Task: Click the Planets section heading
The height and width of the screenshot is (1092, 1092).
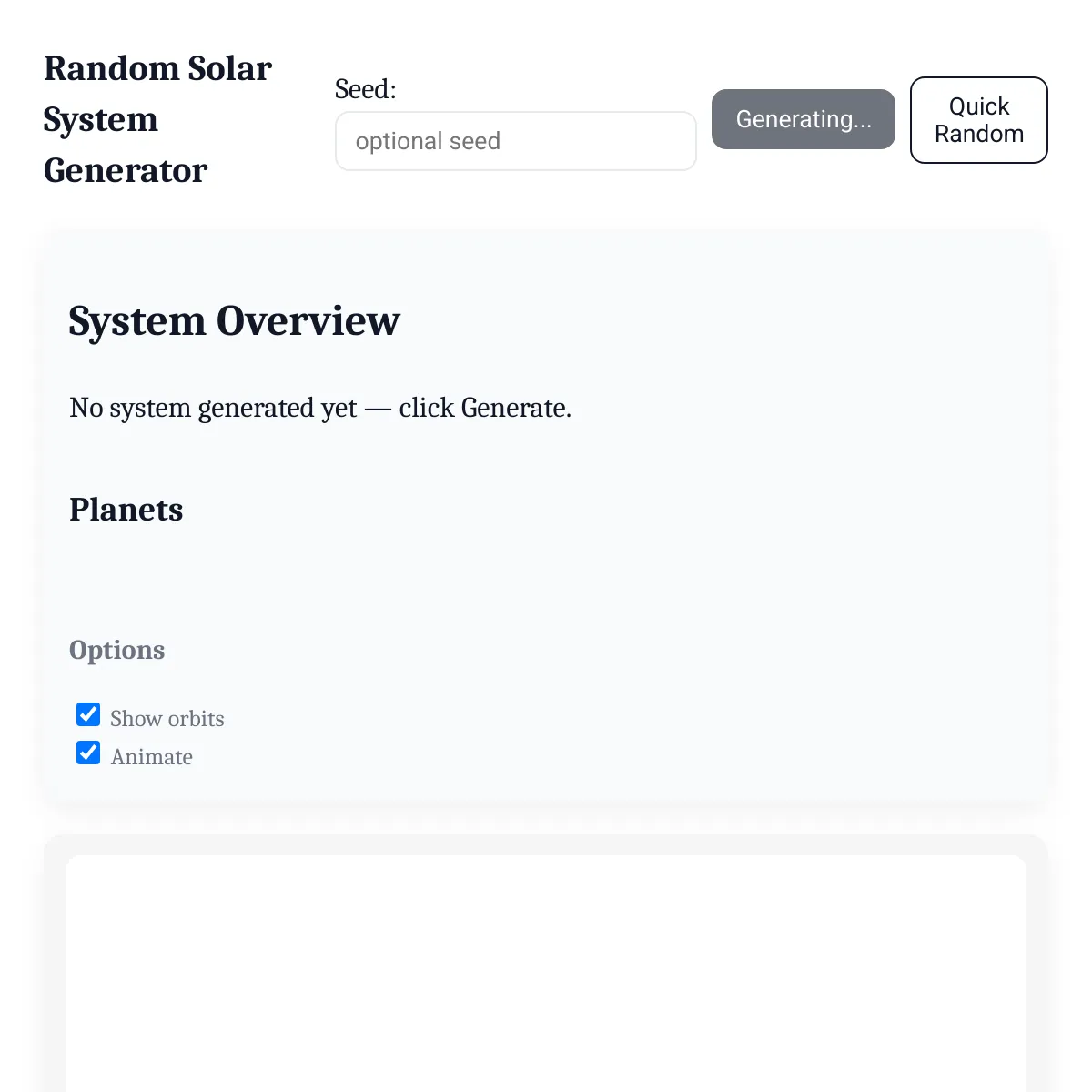Action: tap(126, 510)
